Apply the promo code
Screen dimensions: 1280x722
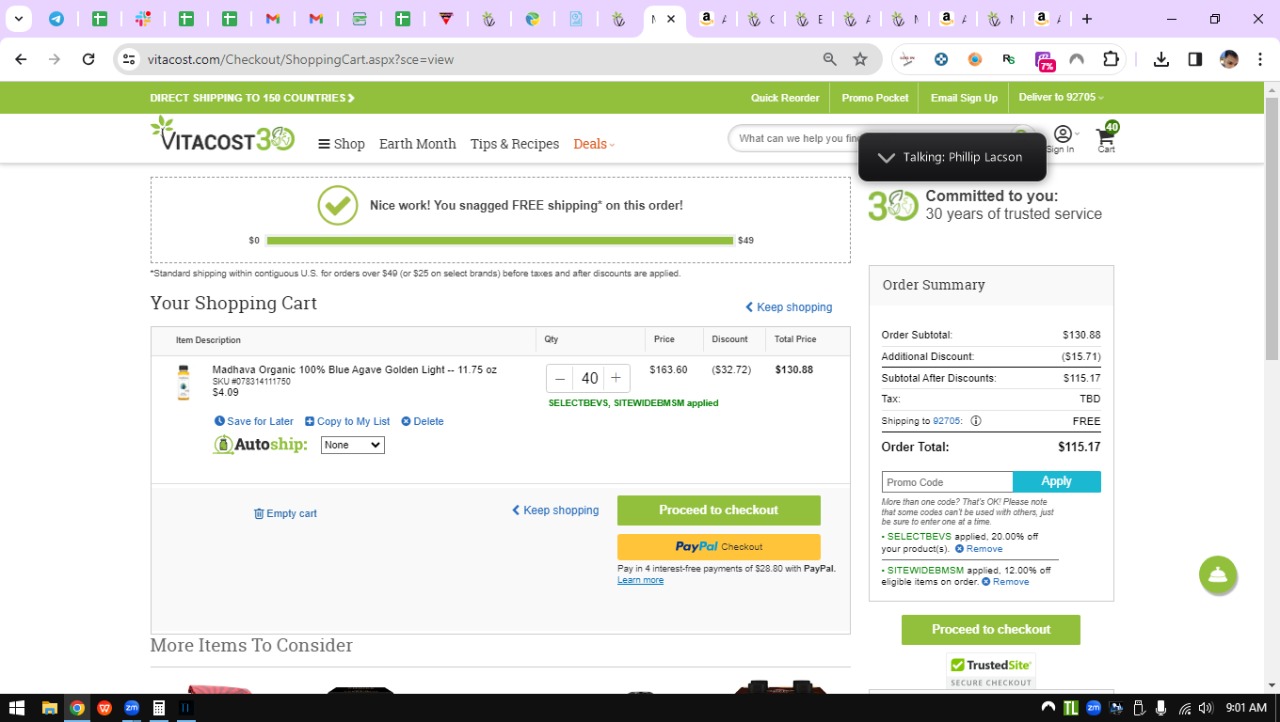tap(1057, 482)
